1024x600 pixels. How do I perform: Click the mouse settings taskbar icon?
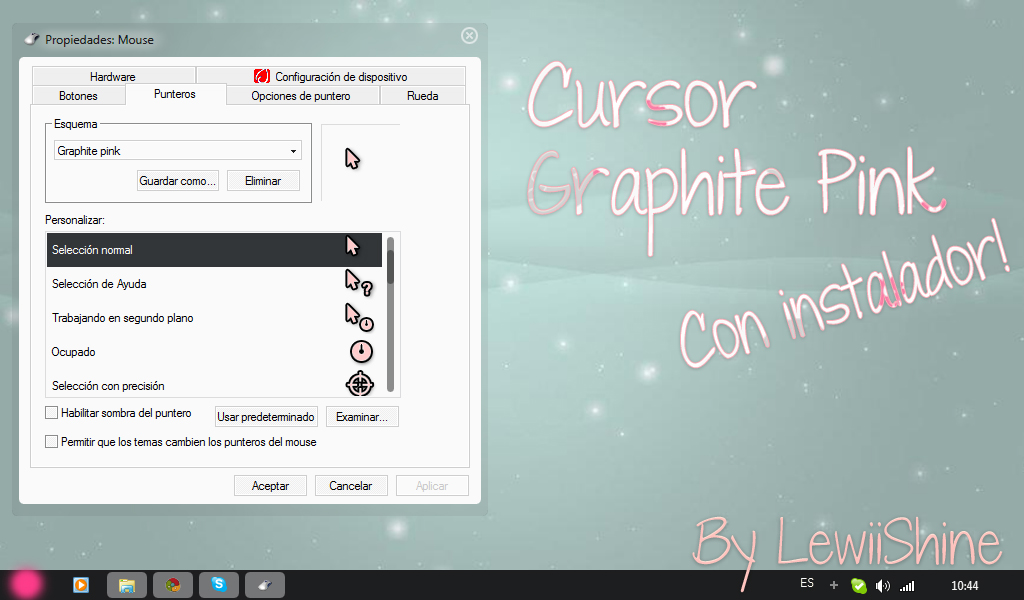point(264,585)
